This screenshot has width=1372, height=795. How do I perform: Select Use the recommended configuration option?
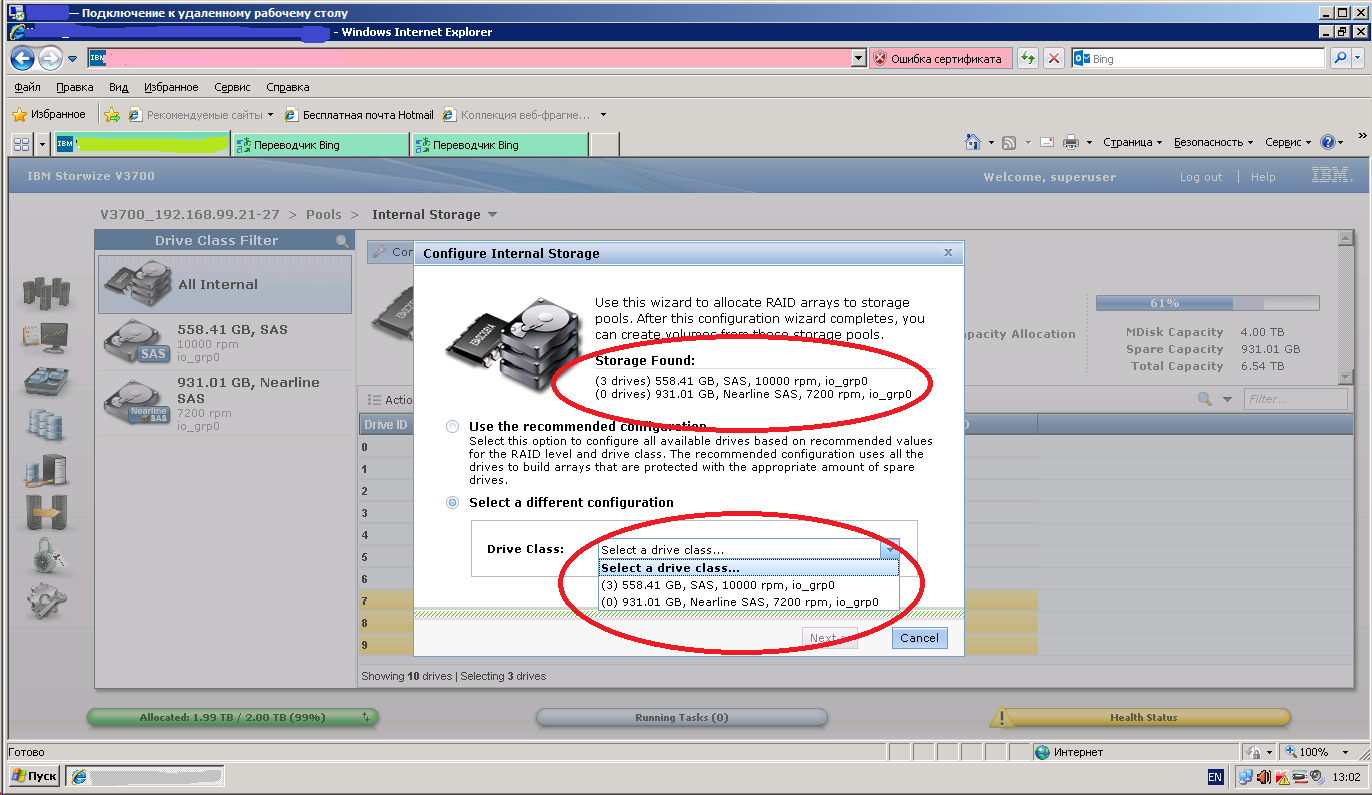(x=453, y=427)
